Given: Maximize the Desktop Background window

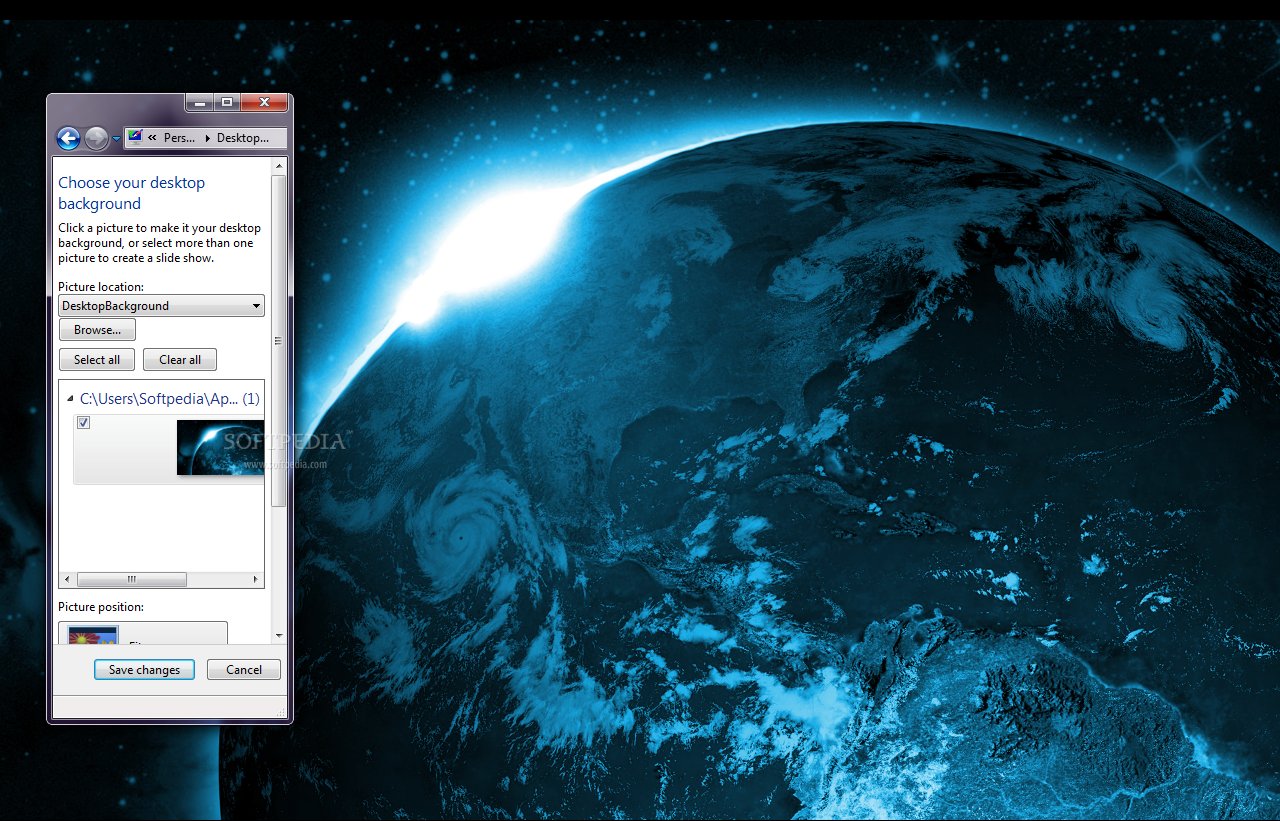Looking at the screenshot, I should click(227, 102).
